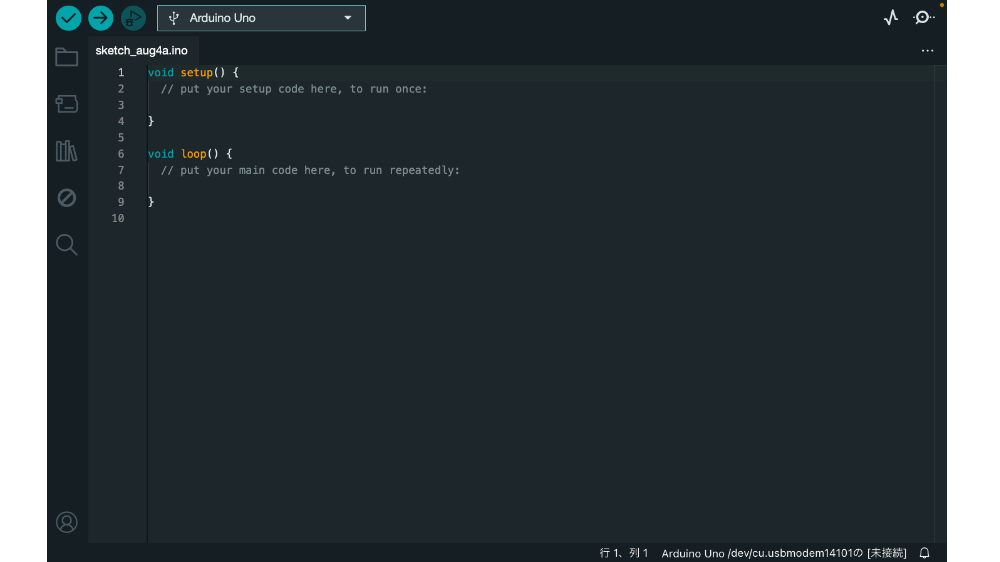Click the 行 1、列 1 cursor position
The width and height of the screenshot is (1000, 562).
pyautogui.click(x=624, y=553)
